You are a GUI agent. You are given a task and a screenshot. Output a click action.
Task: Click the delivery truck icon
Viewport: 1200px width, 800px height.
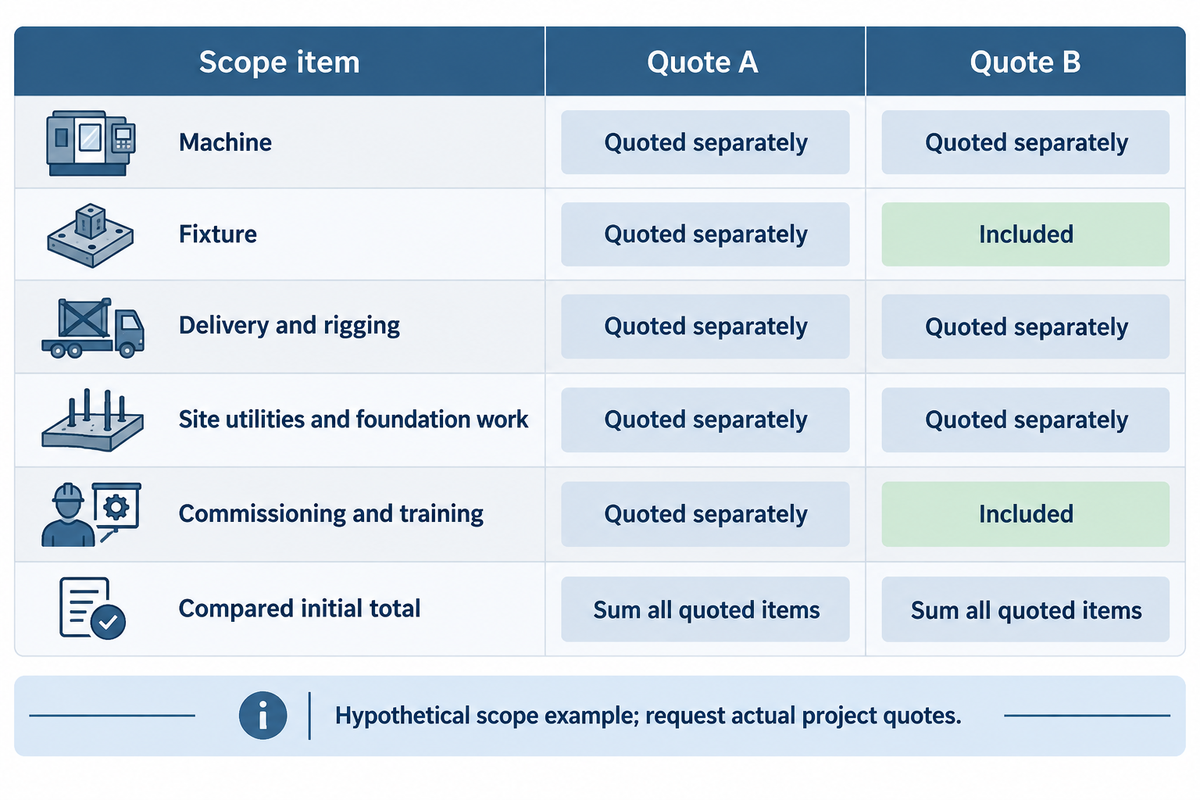(x=92, y=327)
